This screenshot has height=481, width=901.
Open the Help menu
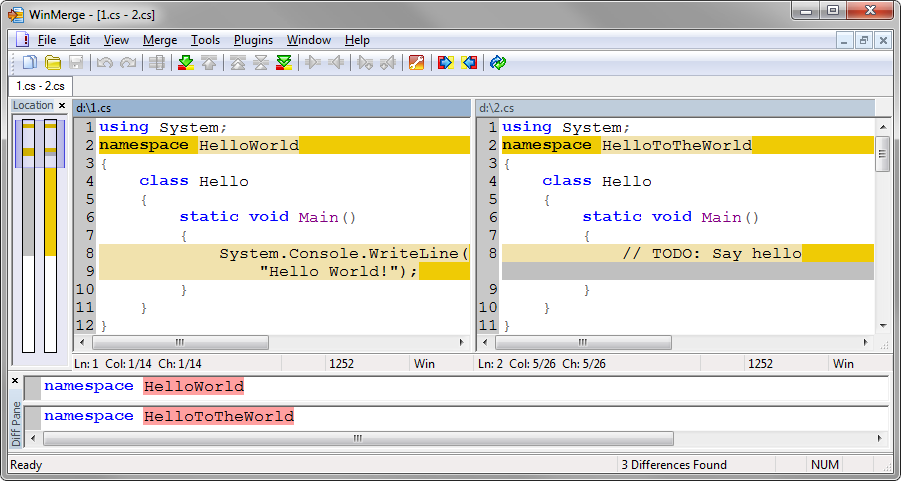pos(357,40)
